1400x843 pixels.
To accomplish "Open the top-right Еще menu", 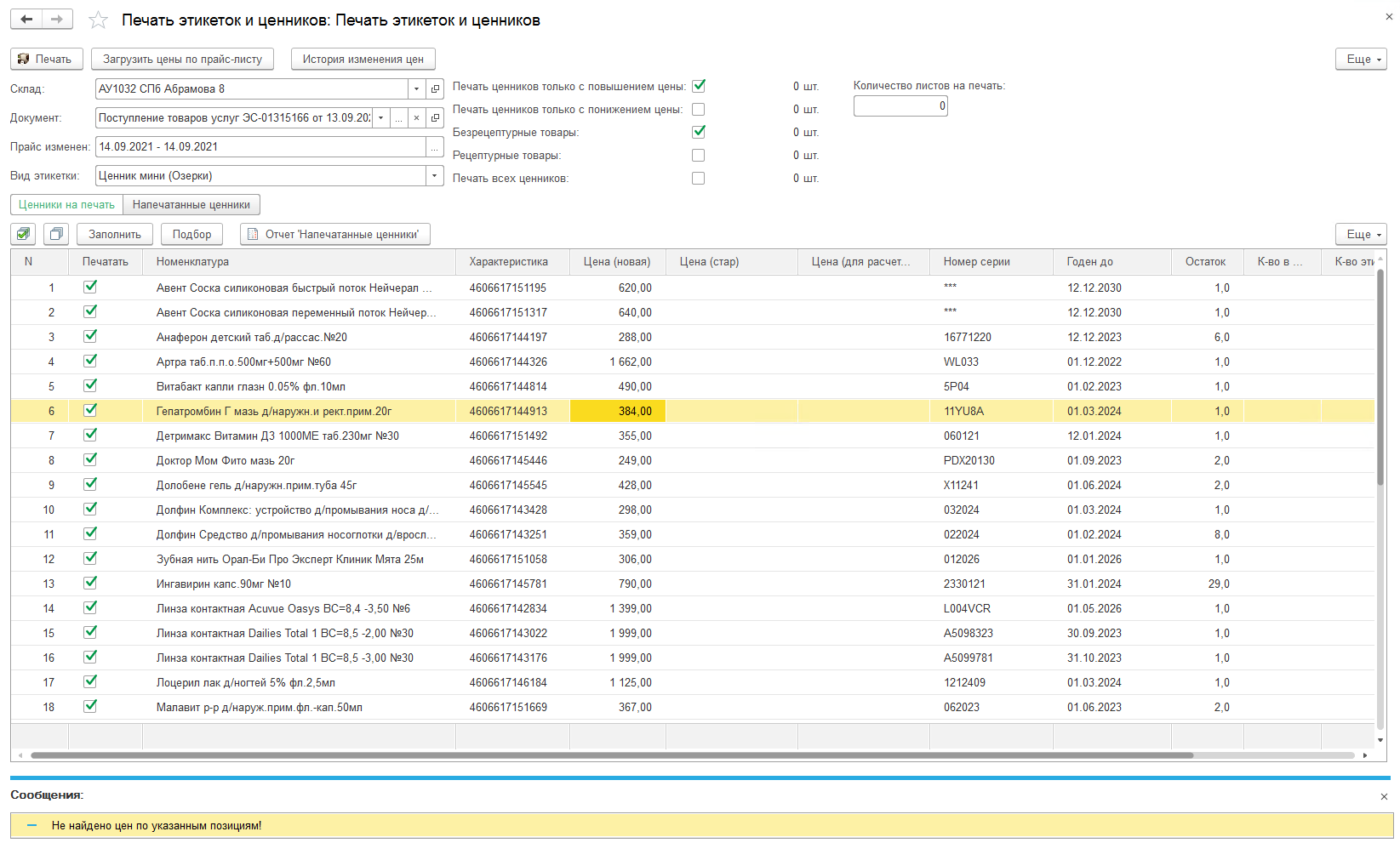I will tap(1361, 59).
